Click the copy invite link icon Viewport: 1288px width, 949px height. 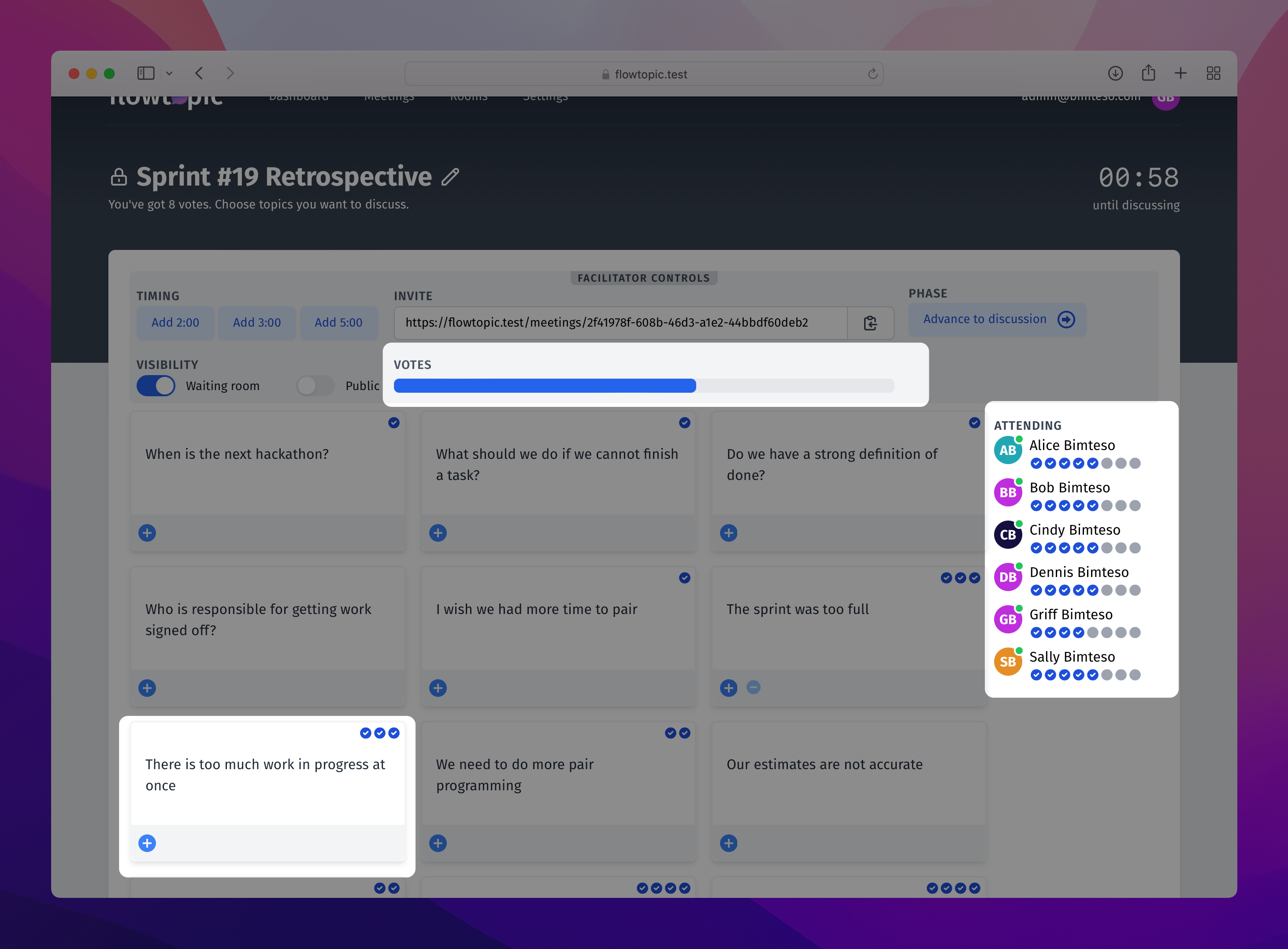click(869, 322)
